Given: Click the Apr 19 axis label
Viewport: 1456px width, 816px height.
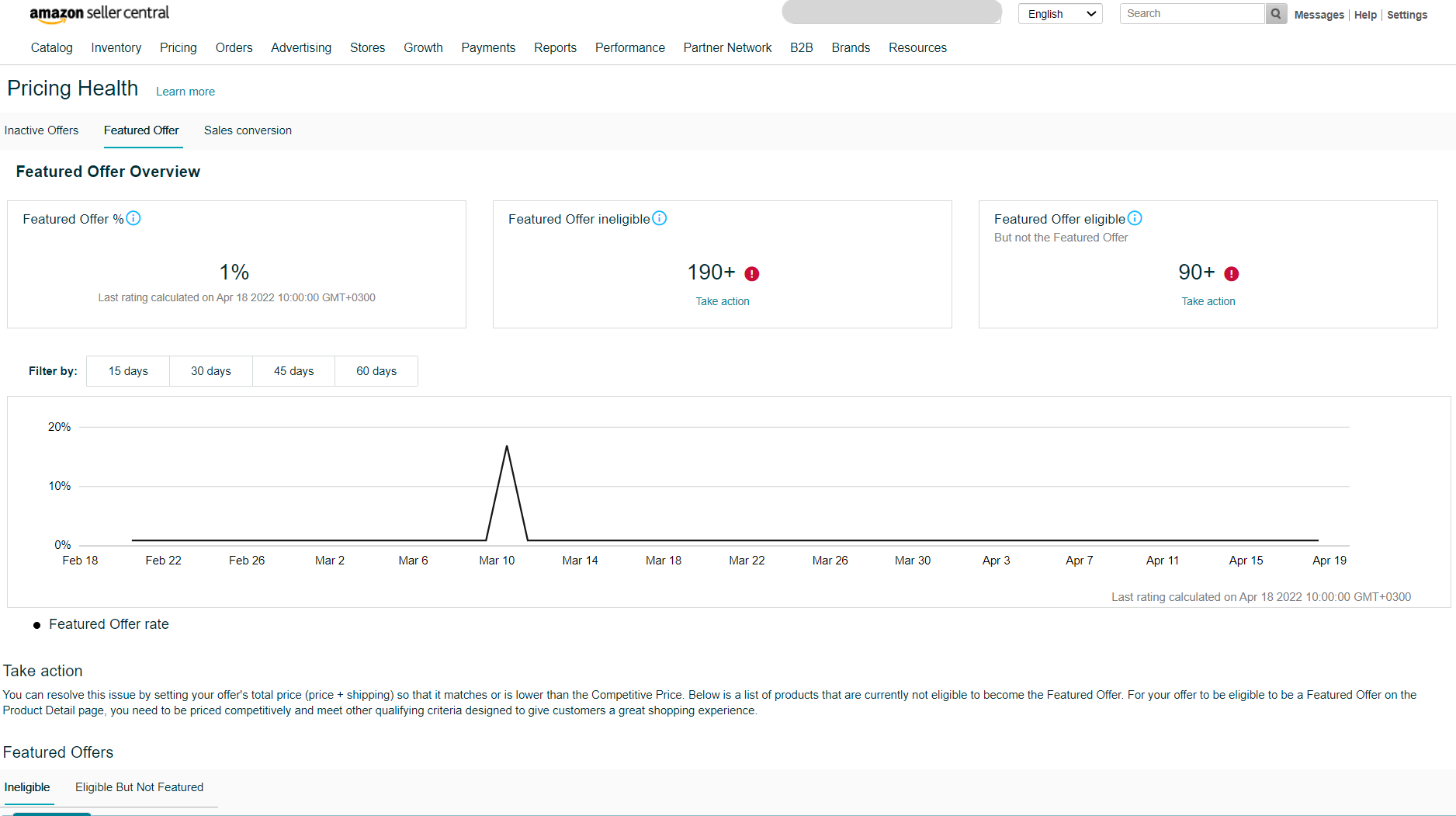Looking at the screenshot, I should click(1329, 561).
